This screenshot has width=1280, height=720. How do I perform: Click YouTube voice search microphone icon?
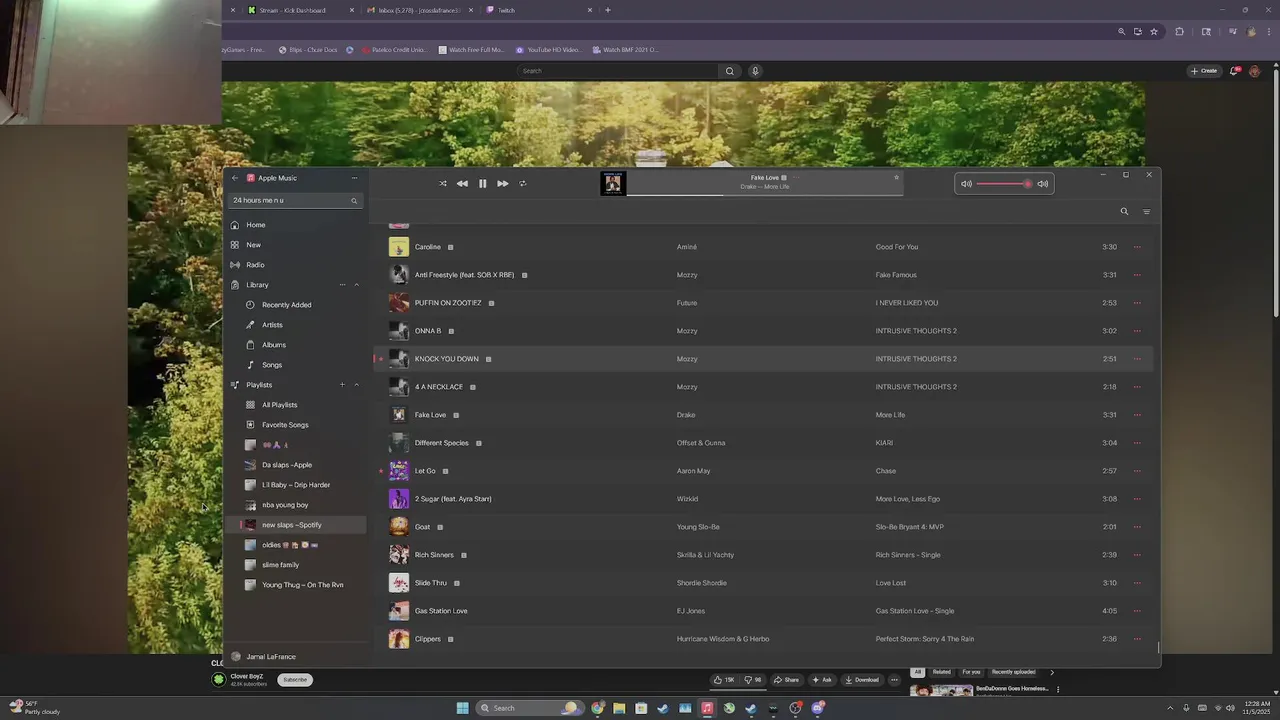click(x=755, y=71)
